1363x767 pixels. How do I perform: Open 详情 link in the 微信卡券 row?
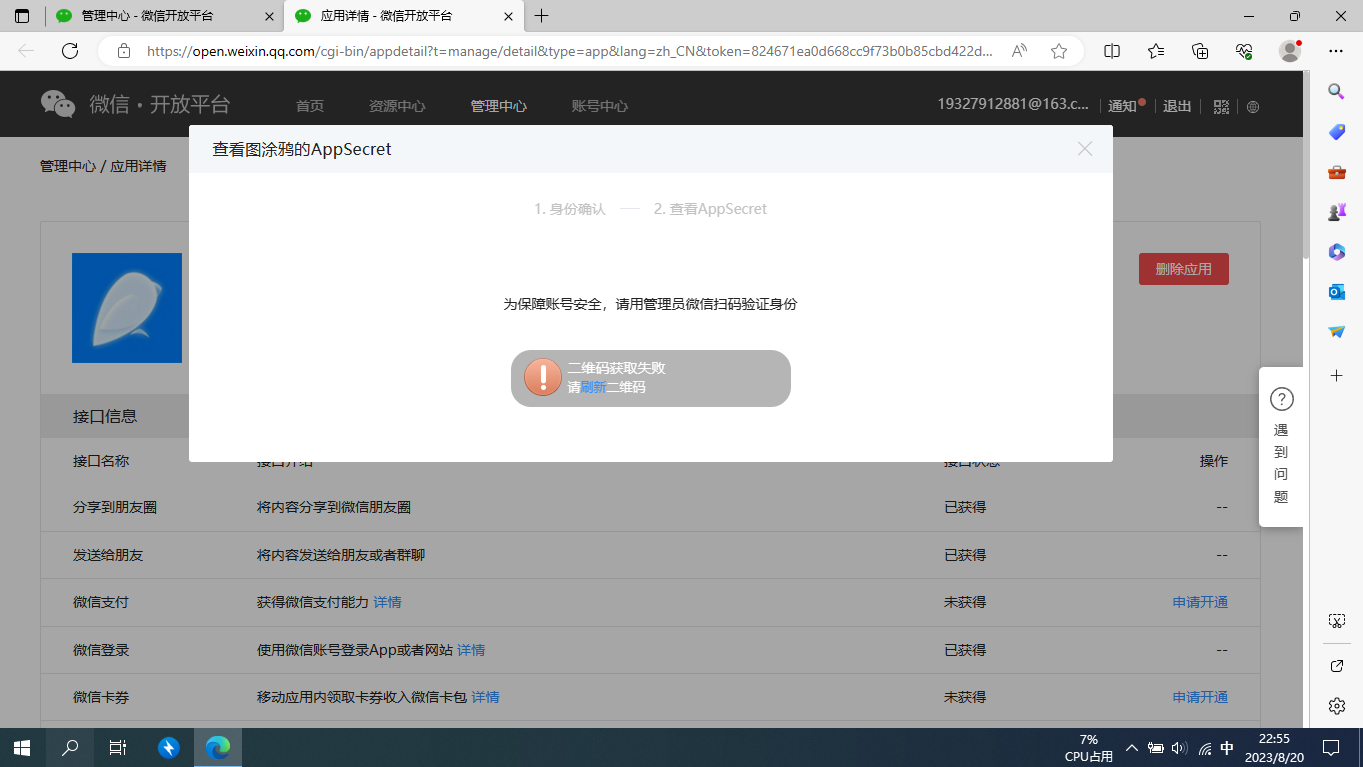[x=485, y=697]
